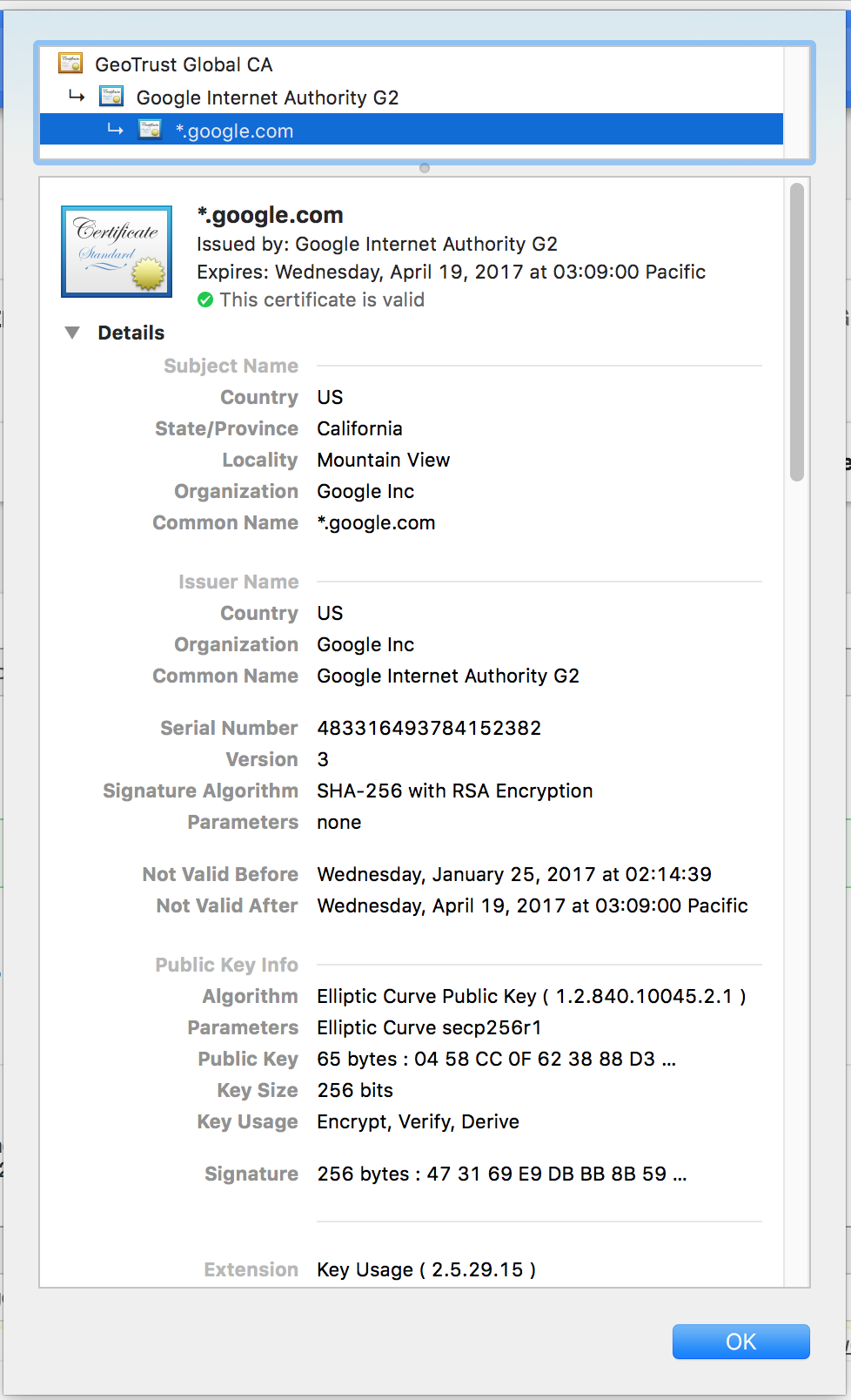851x1400 pixels.
Task: Click the Subject Name section header
Action: 231,367
